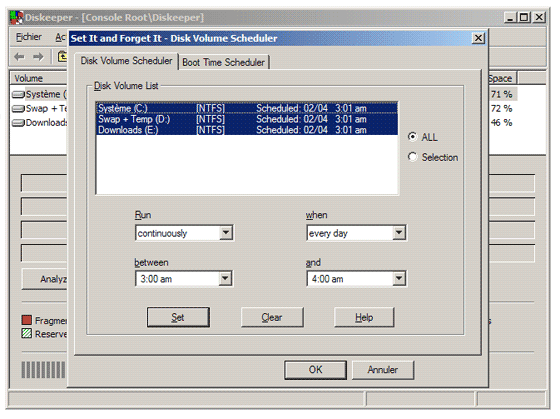560x419 pixels.
Task: Click the folder-up toolbar icon
Action: (62, 56)
